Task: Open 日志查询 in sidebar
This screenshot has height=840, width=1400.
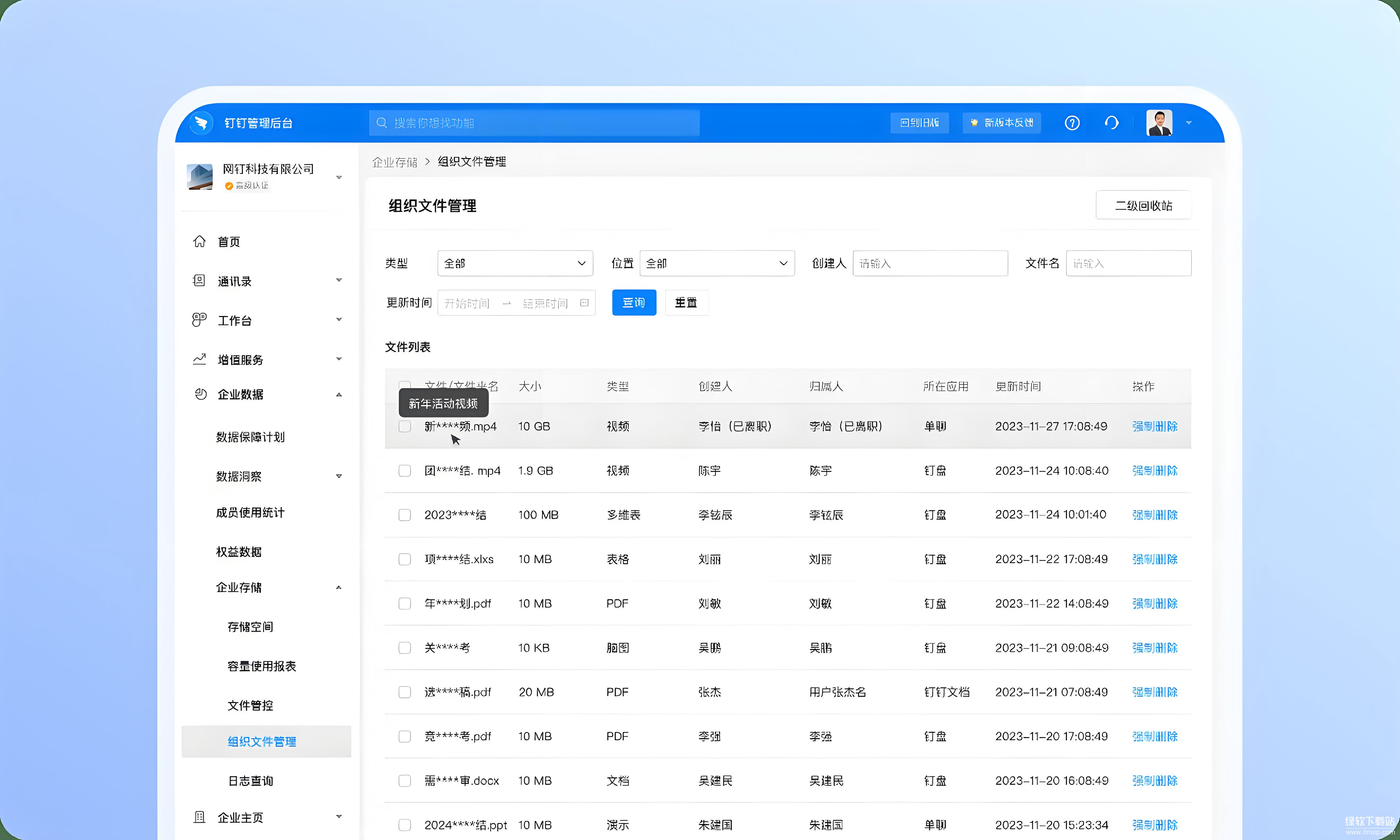Action: (x=250, y=781)
